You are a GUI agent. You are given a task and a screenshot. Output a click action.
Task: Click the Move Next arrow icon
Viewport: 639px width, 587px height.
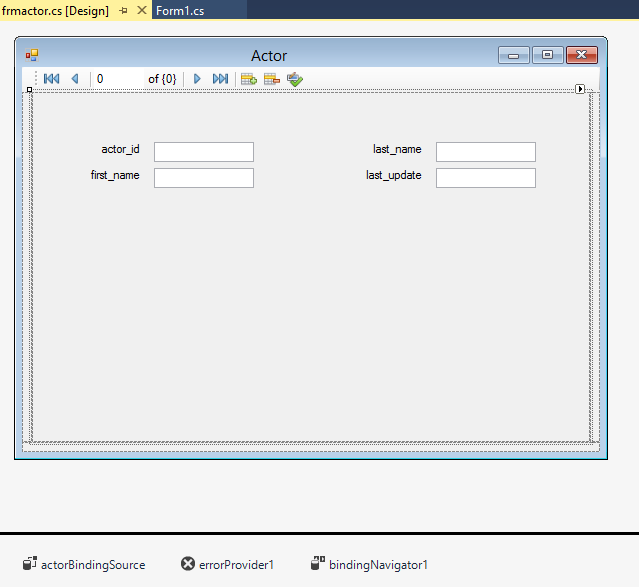(197, 79)
